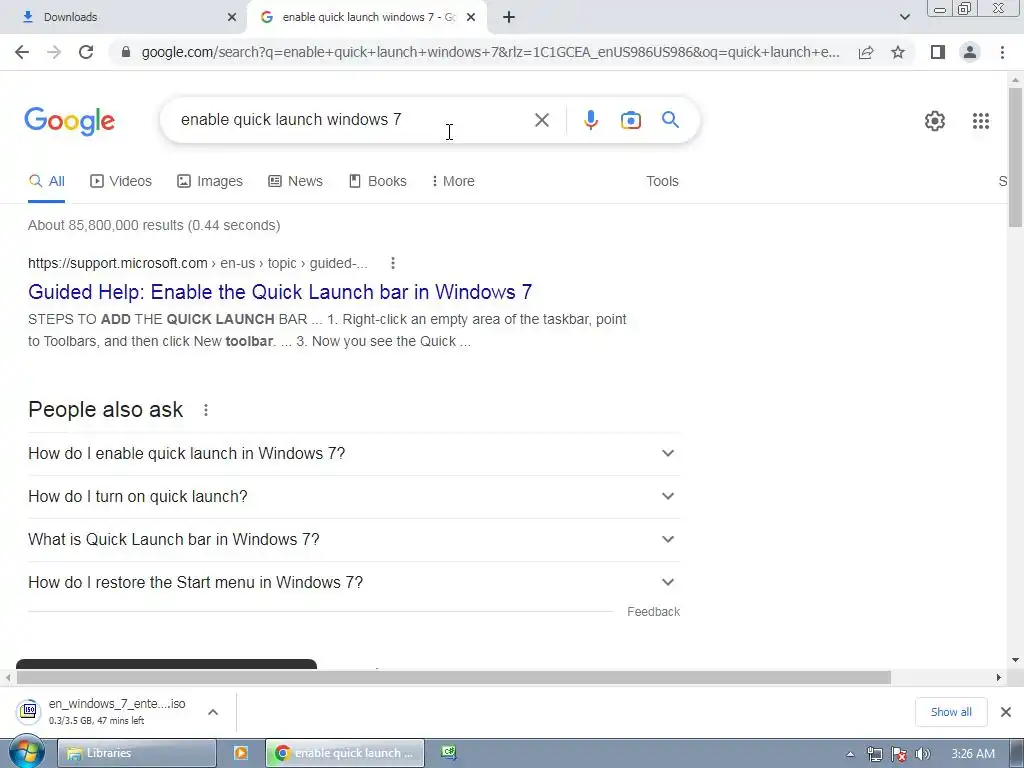Open Google quick settings gear
The image size is (1024, 768).
click(935, 121)
